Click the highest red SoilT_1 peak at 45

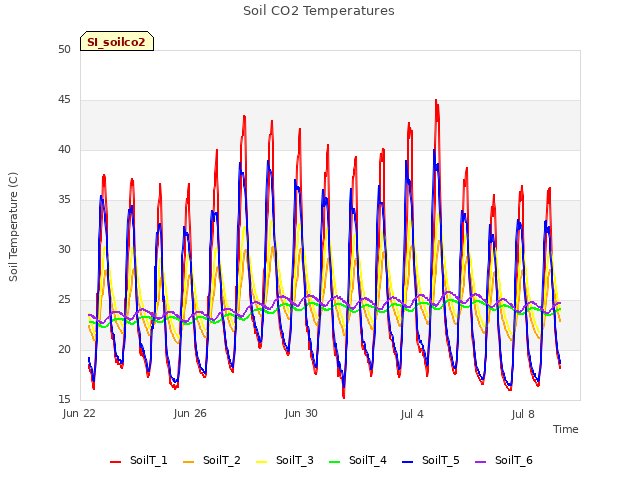pos(436,100)
